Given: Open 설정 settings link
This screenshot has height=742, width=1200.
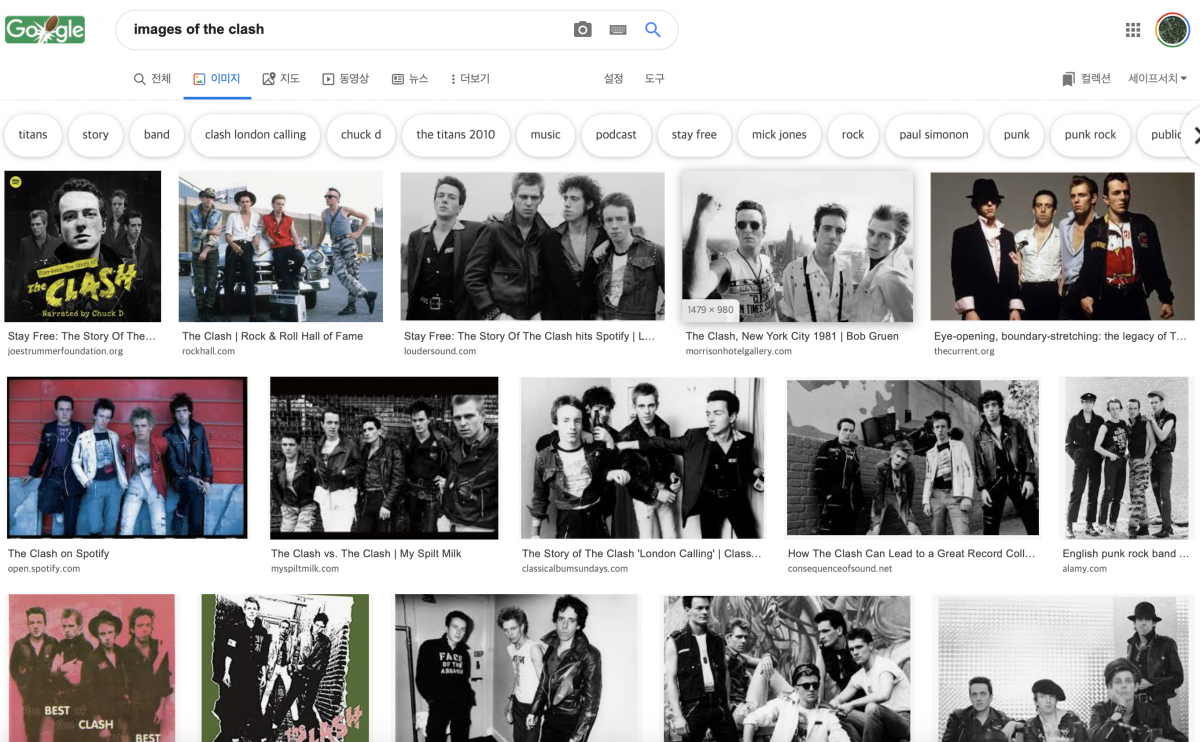Looking at the screenshot, I should pos(613,79).
